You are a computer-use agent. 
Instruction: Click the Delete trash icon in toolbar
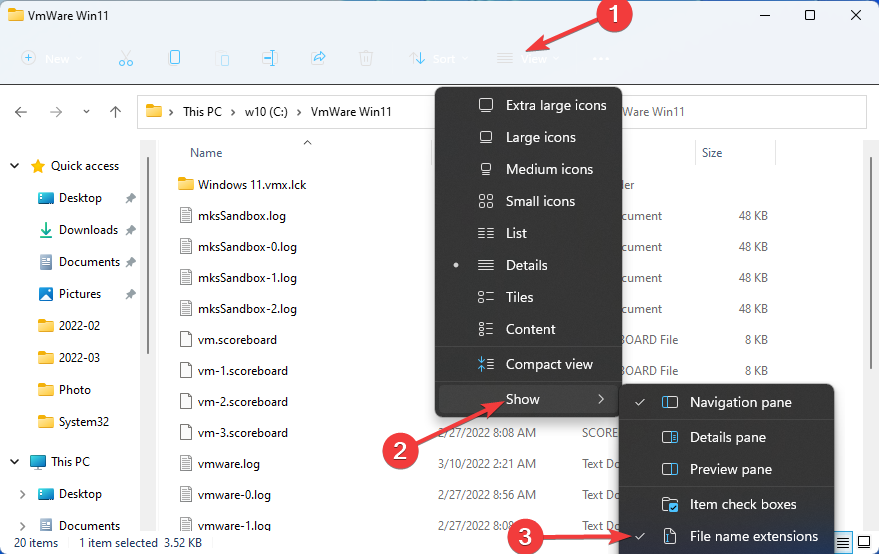pyautogui.click(x=366, y=58)
